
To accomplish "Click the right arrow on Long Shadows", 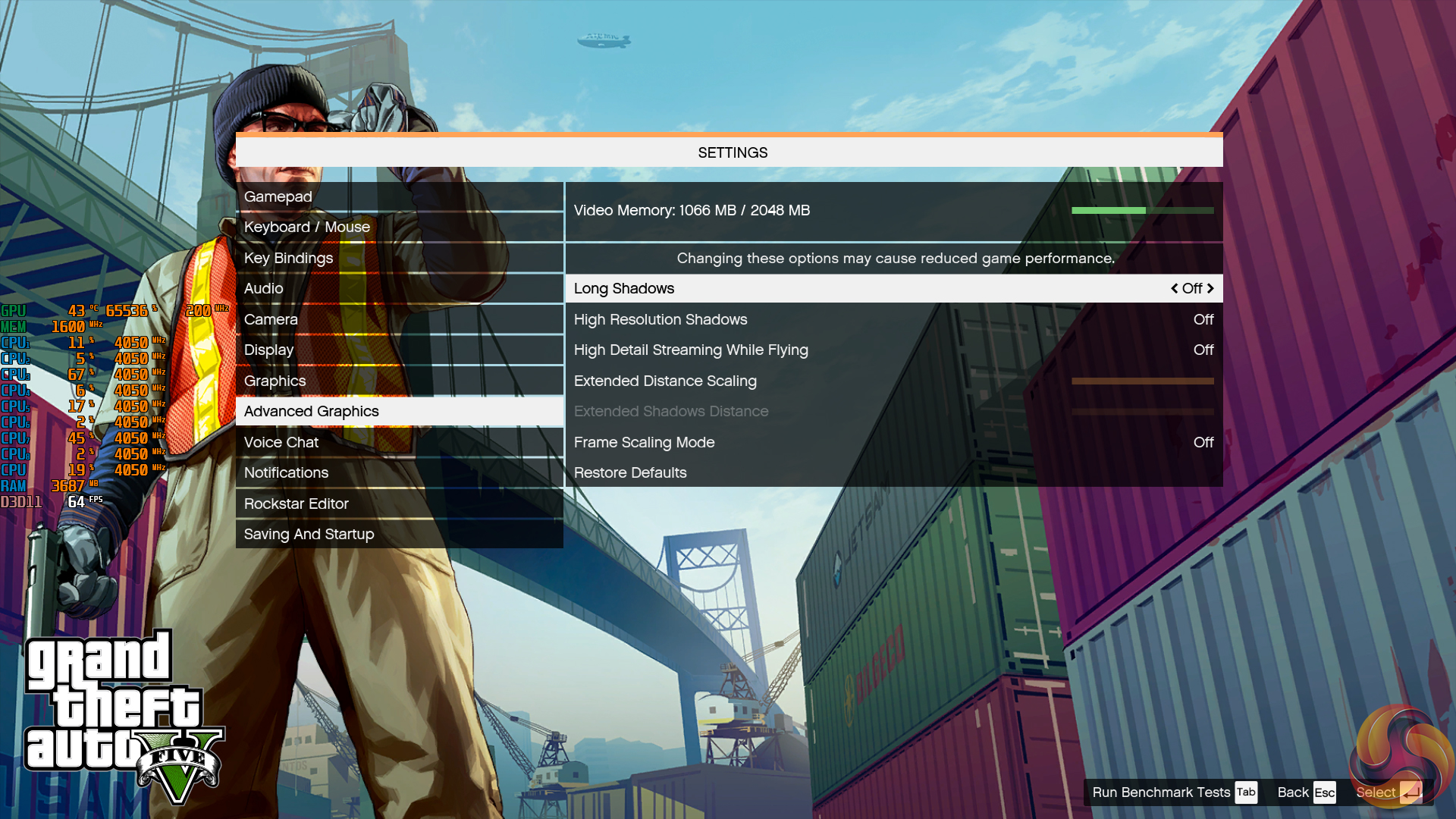I will point(1210,288).
